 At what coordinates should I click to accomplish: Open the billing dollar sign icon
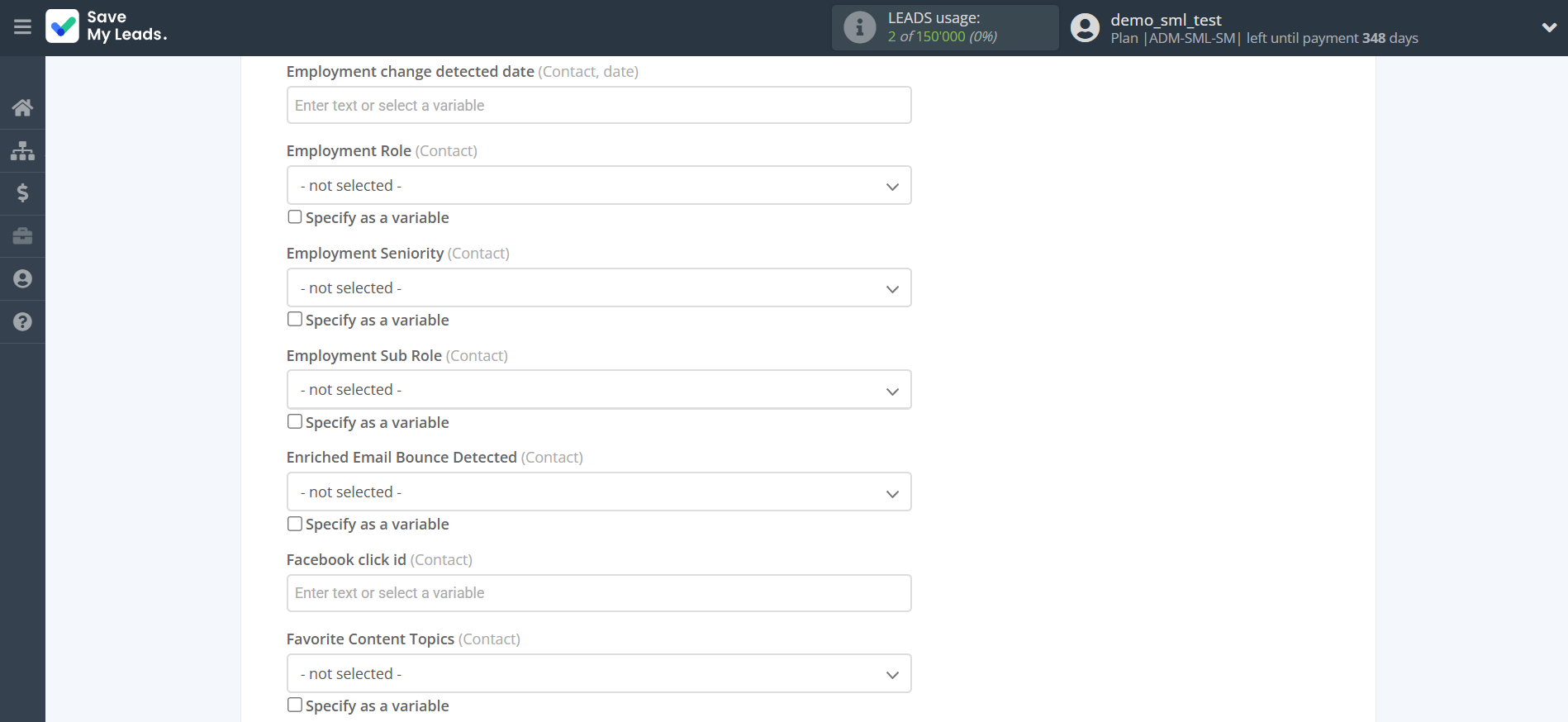click(x=22, y=193)
